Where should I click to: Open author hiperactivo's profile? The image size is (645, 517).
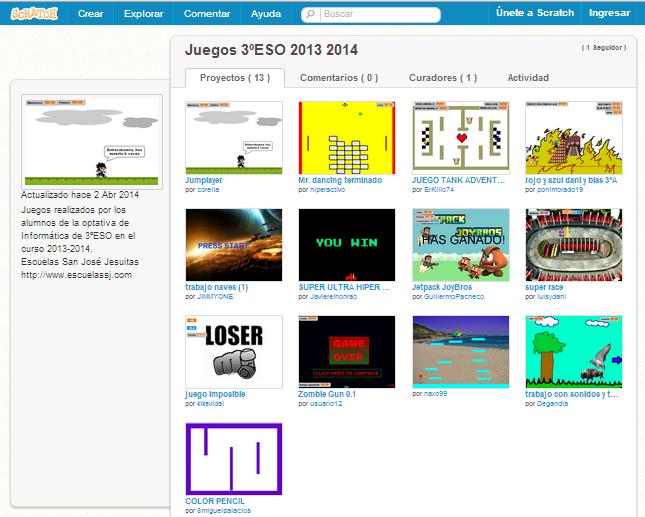327,190
